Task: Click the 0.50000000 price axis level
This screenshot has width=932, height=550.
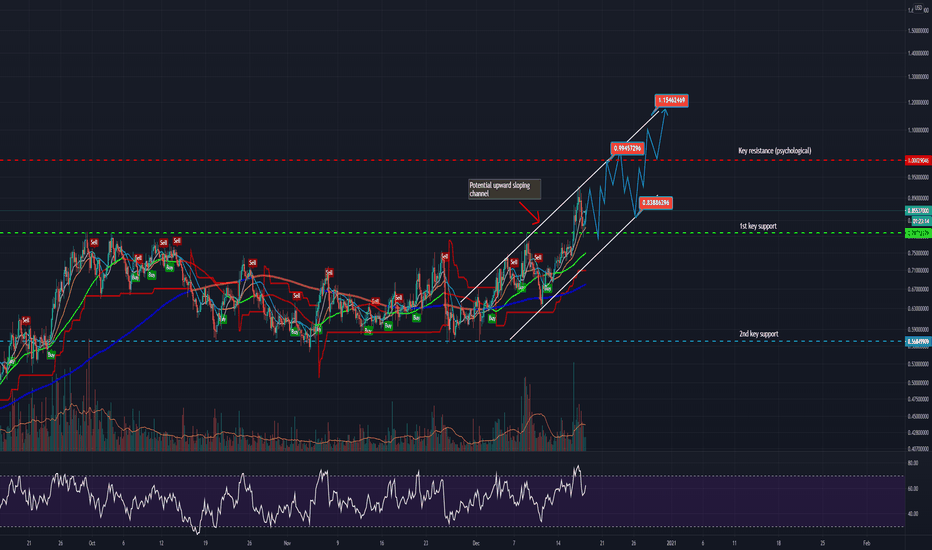Action: pos(918,383)
